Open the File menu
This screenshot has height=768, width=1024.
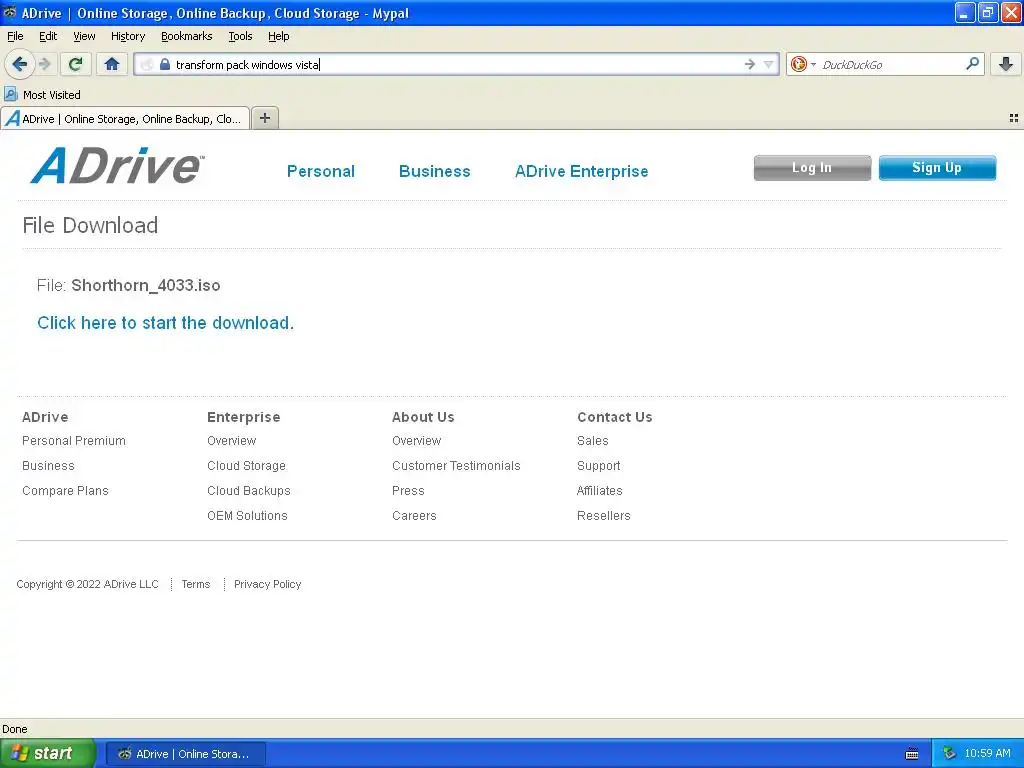coord(15,36)
